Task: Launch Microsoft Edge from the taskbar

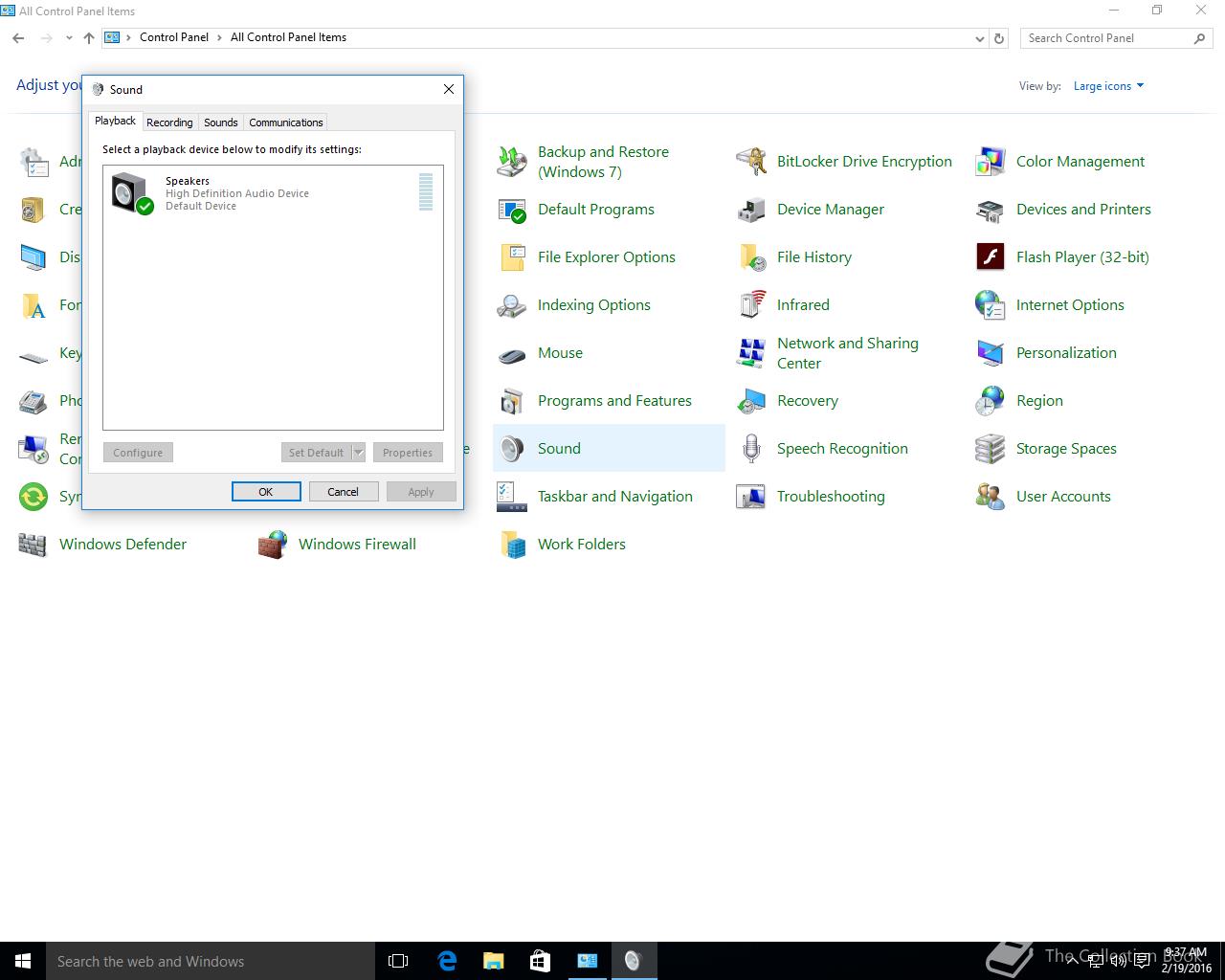Action: coord(446,961)
